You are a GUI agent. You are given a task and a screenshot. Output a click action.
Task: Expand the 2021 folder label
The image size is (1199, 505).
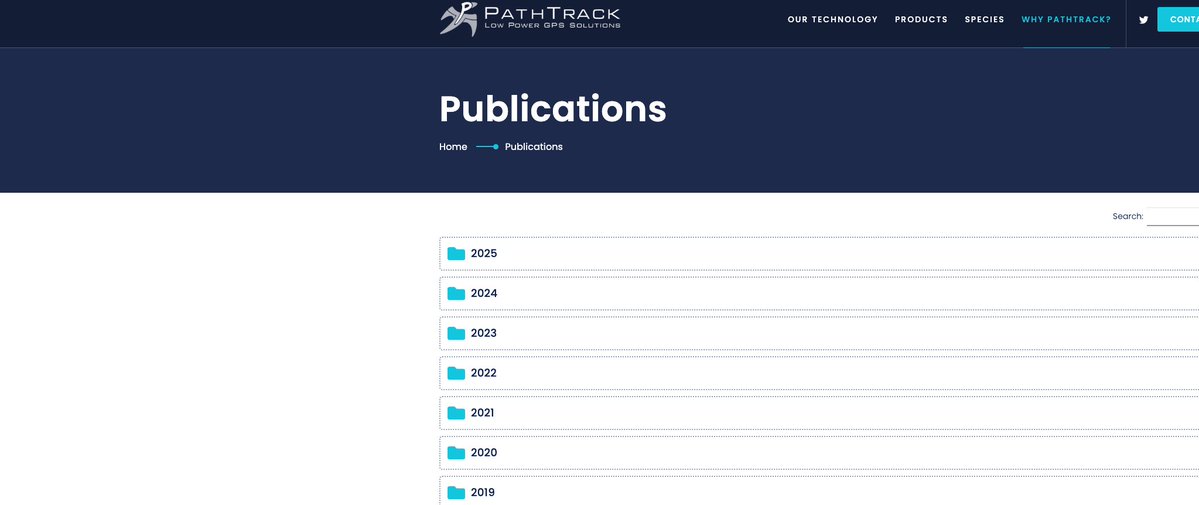[x=483, y=413]
